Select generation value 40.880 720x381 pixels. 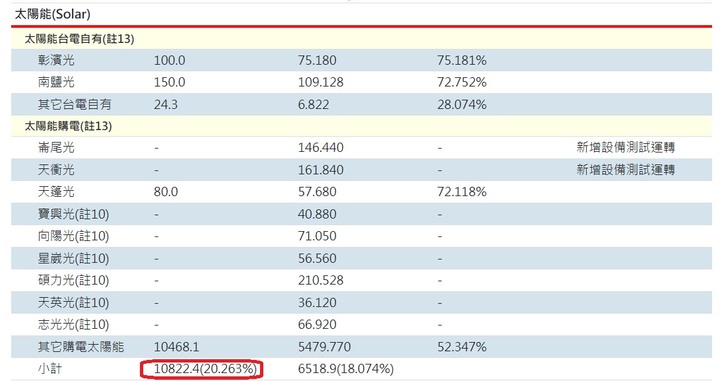tap(317, 214)
